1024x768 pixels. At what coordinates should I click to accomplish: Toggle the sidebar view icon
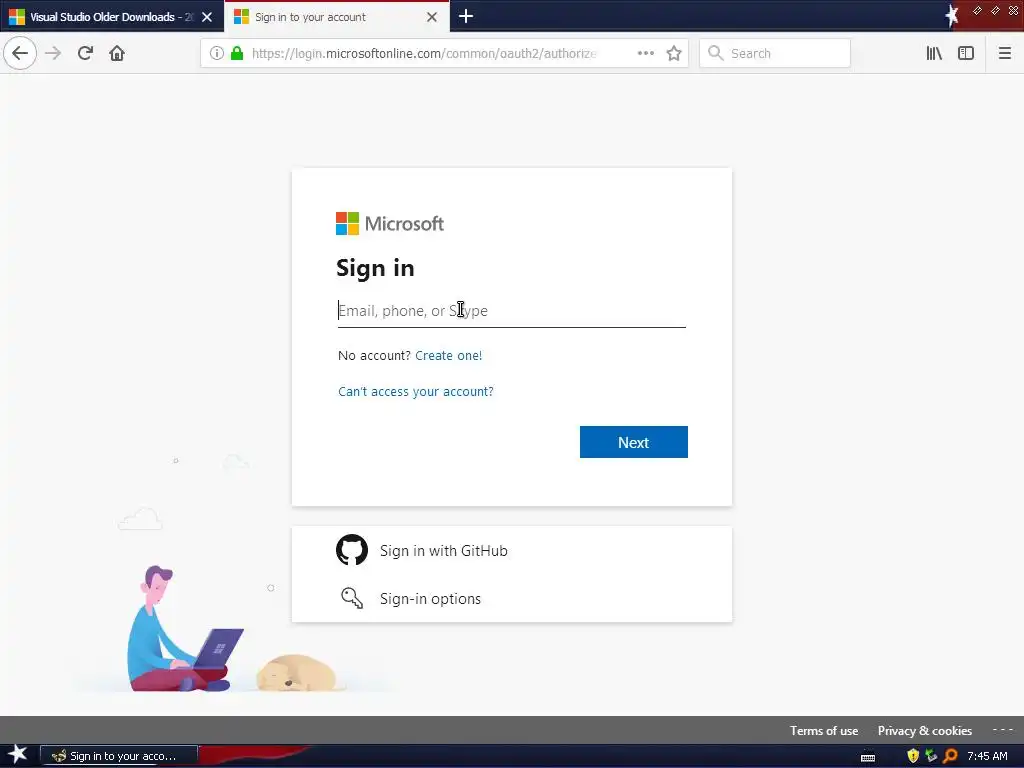(x=966, y=53)
